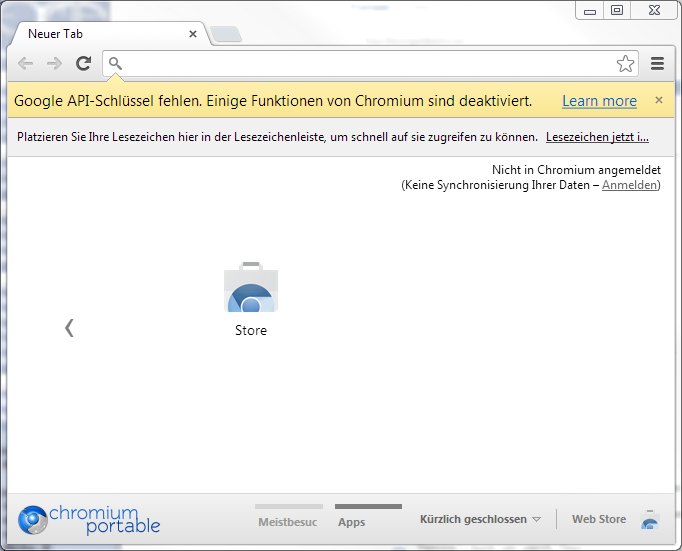Go to previous page with left chevron
682x551 pixels.
(x=69, y=328)
